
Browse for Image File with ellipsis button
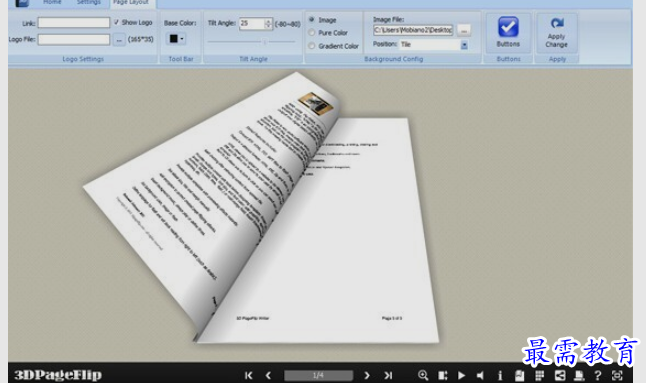[x=464, y=30]
